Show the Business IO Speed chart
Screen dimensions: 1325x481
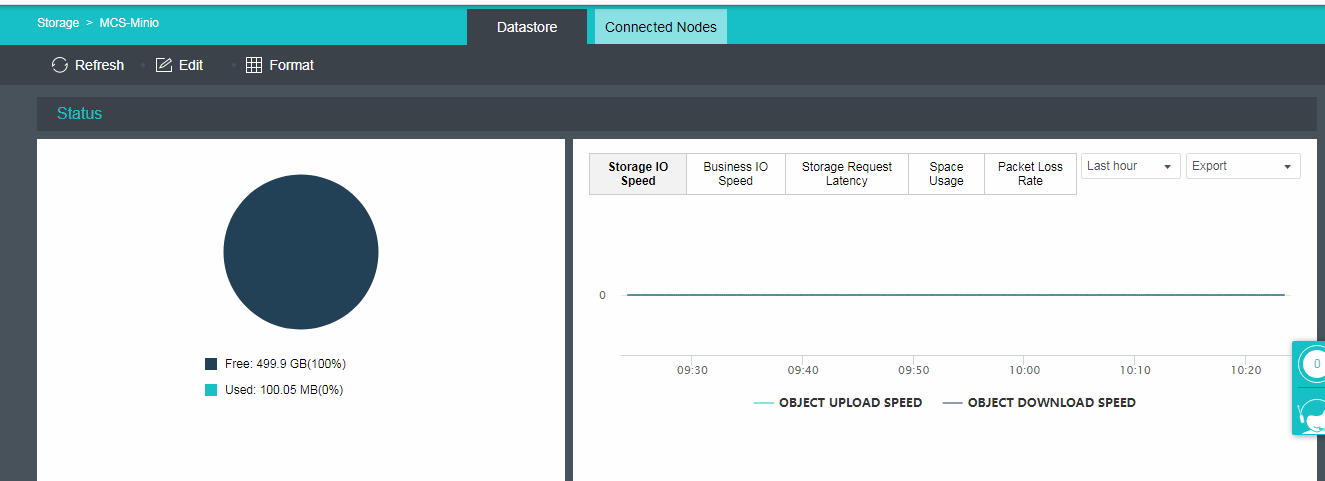[735, 174]
